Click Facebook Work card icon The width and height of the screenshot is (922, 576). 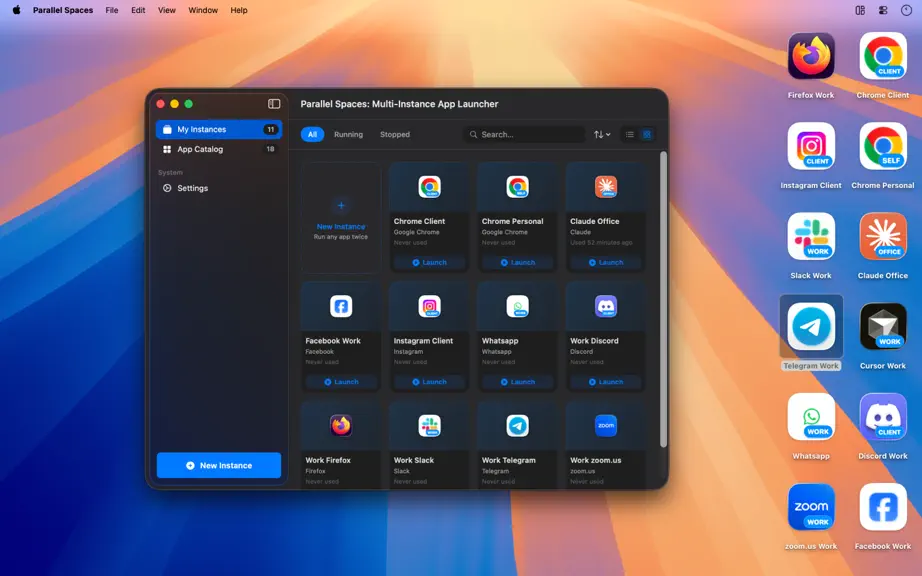coord(341,306)
